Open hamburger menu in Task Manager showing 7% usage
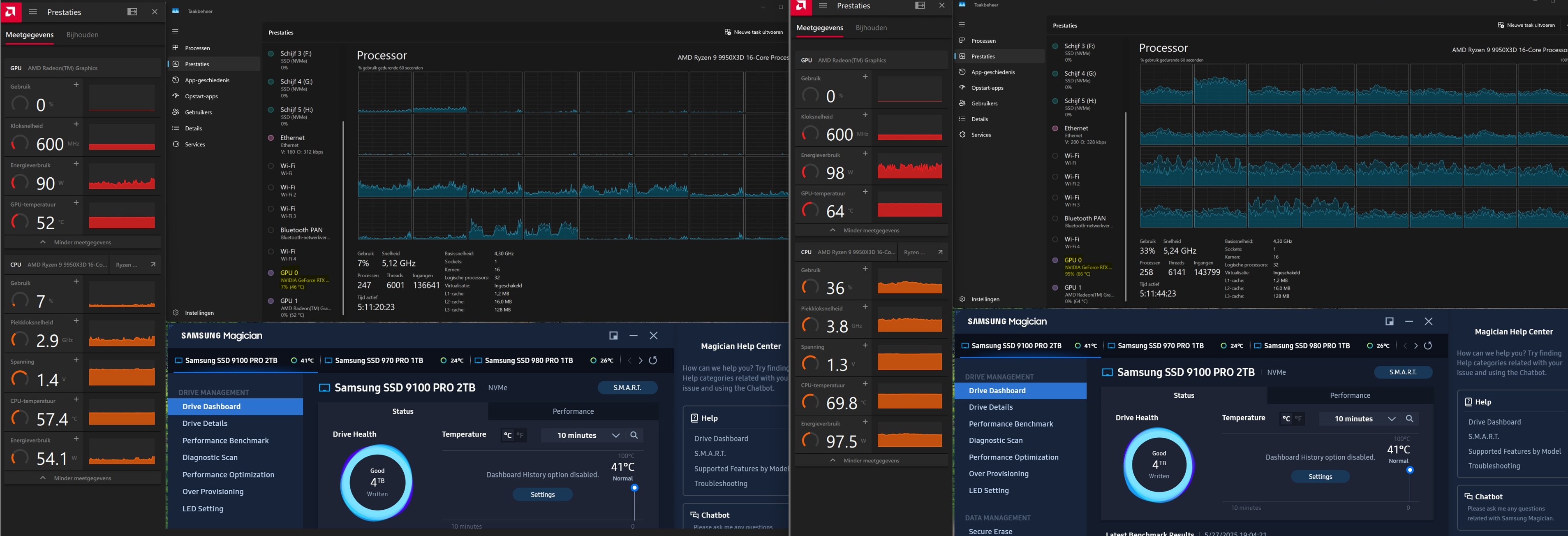This screenshot has width=1568, height=536. pos(175,32)
